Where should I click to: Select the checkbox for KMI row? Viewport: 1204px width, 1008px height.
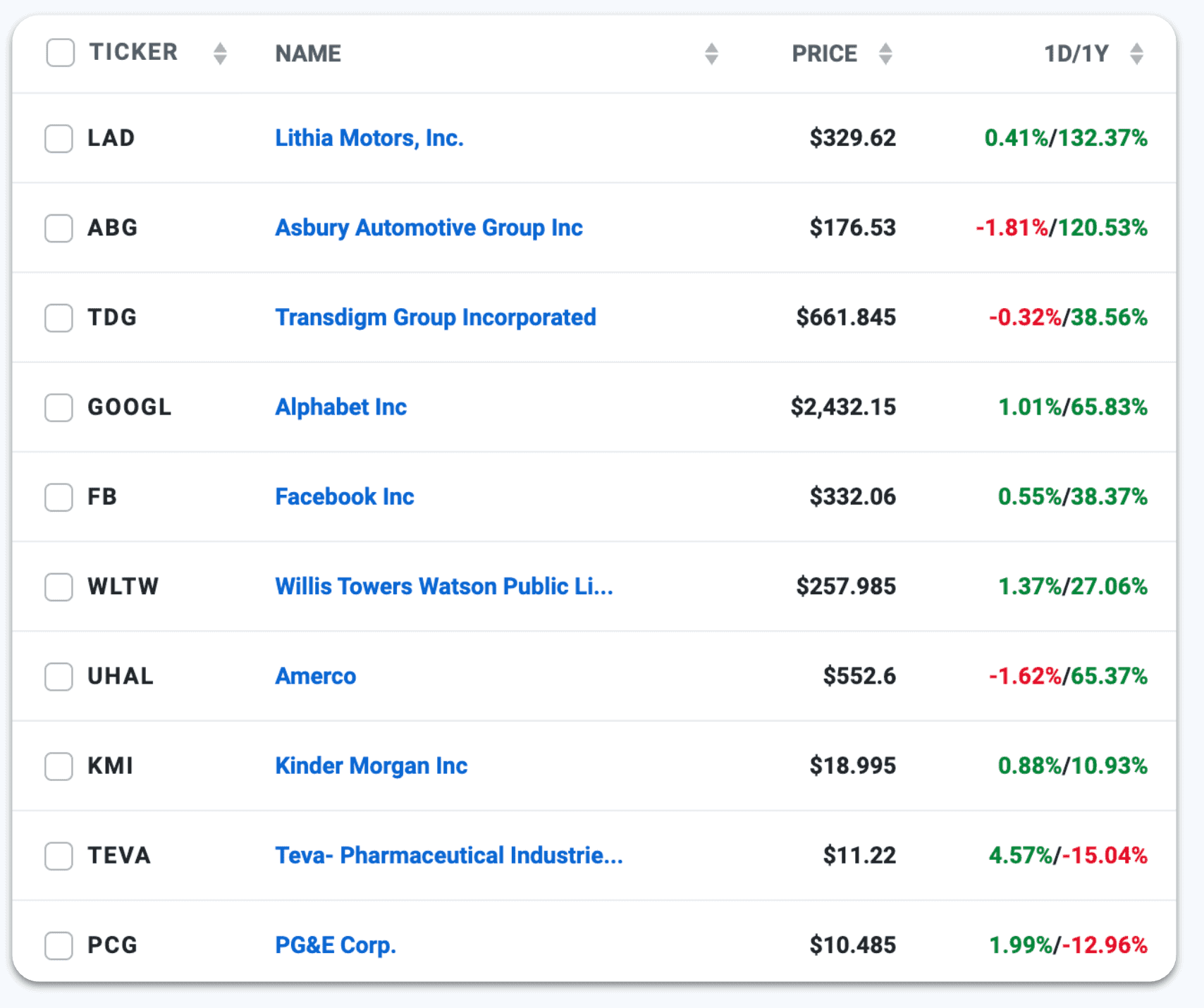click(x=59, y=766)
